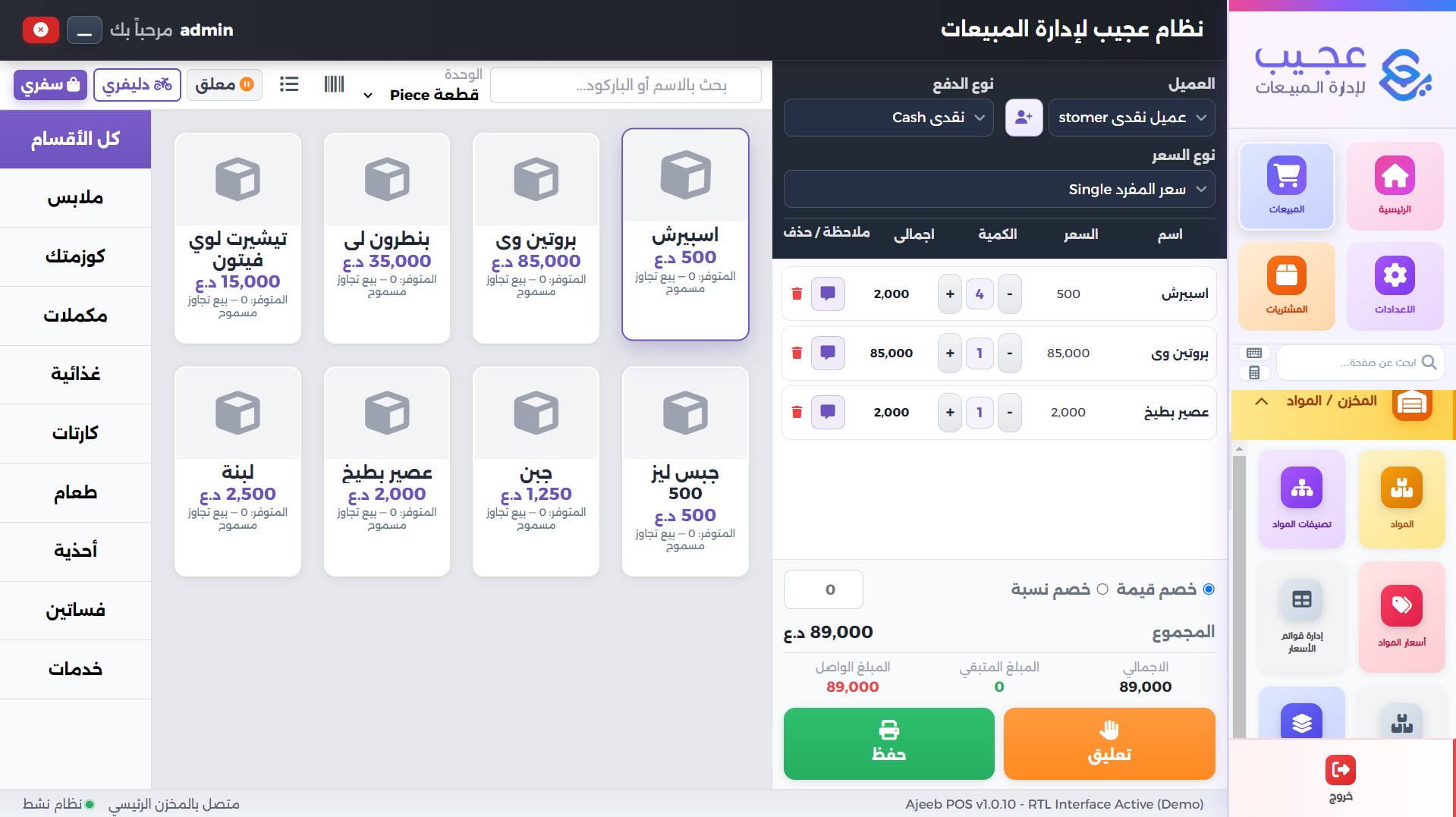Image resolution: width=1456 pixels, height=817 pixels.
Task: Click the المواد items icon
Action: [x=1401, y=498]
